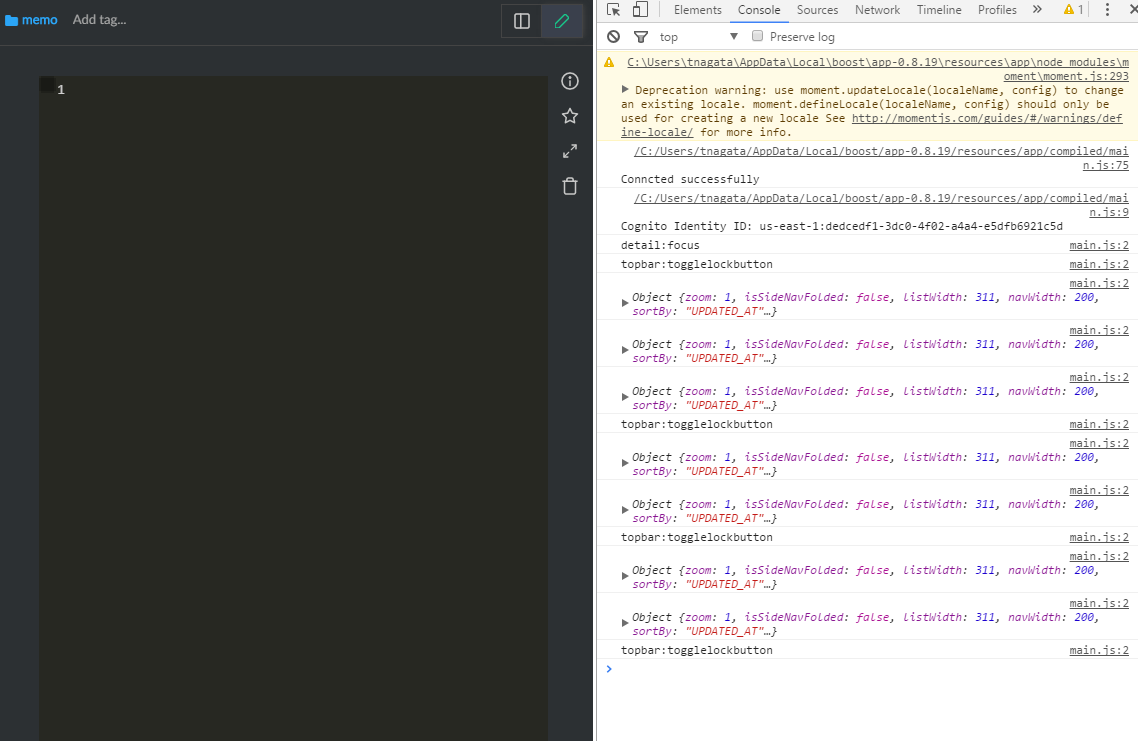Open the top execution context dropdown
This screenshot has height=741, width=1138.
pyautogui.click(x=698, y=36)
